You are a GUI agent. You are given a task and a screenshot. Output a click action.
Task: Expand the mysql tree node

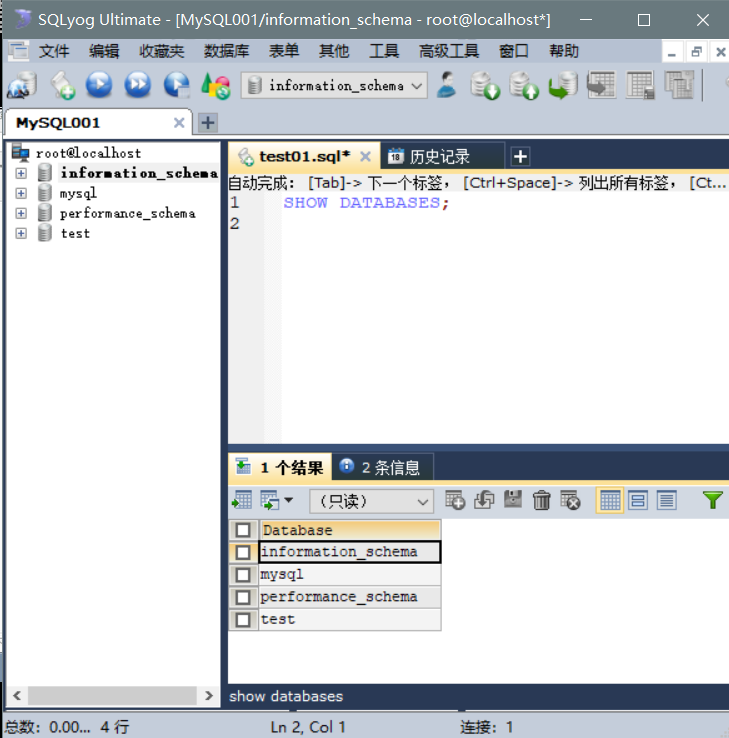click(x=21, y=193)
